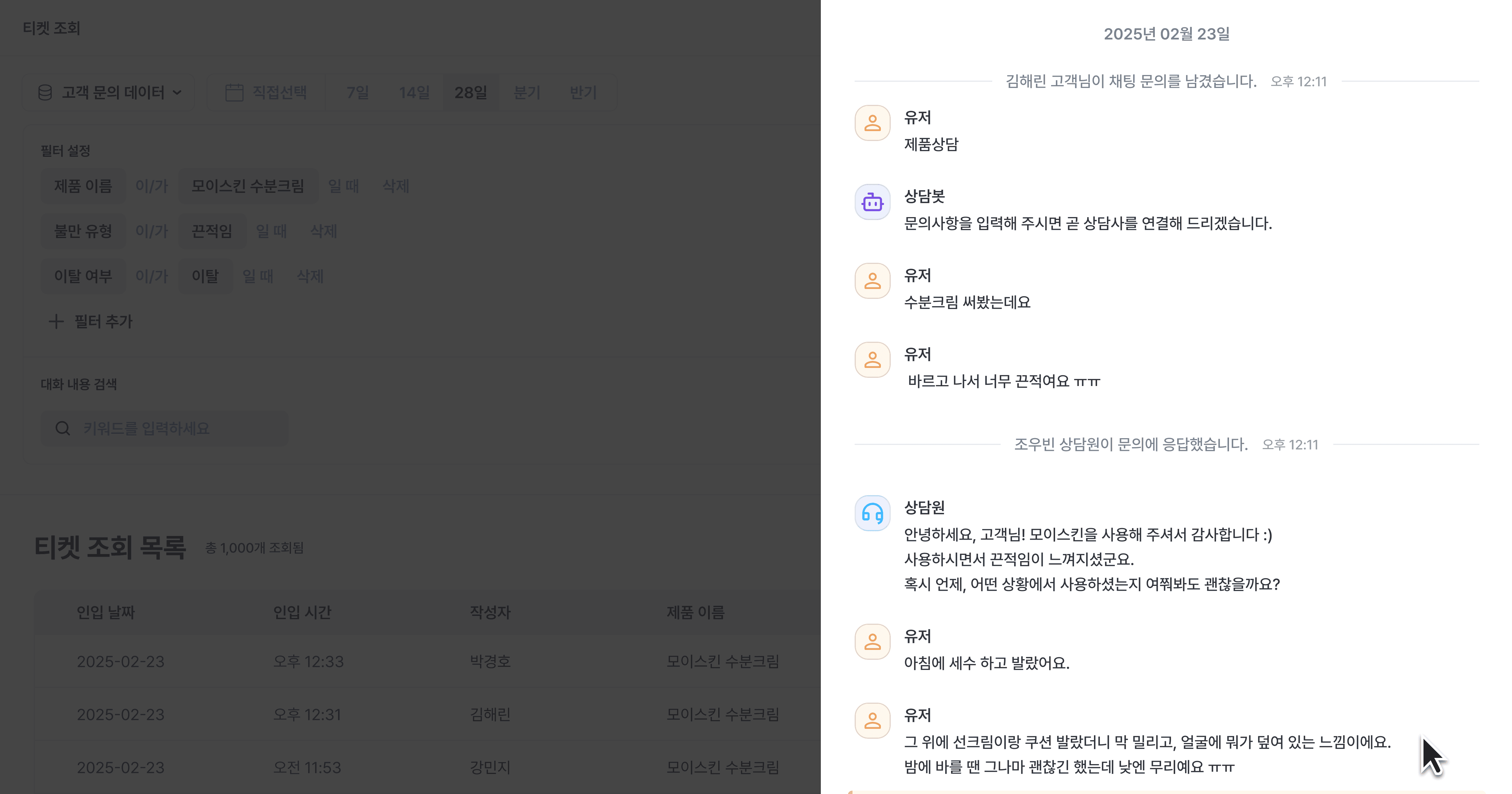Click the 오후 12:33 time cell

click(308, 662)
